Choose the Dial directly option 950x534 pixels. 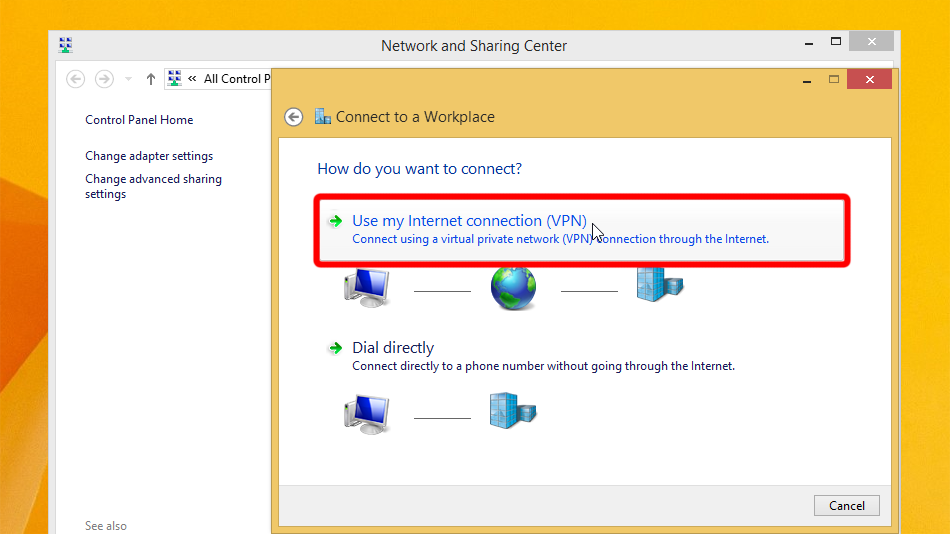pos(393,348)
